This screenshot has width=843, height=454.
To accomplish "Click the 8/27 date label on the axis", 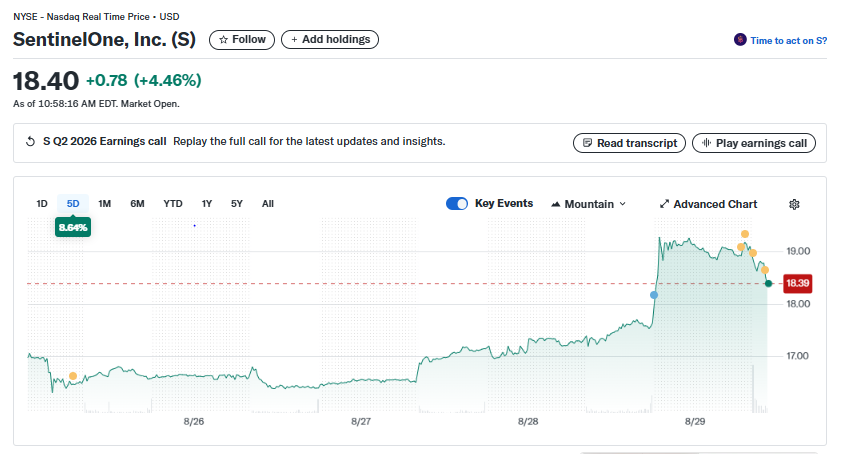I will point(361,422).
